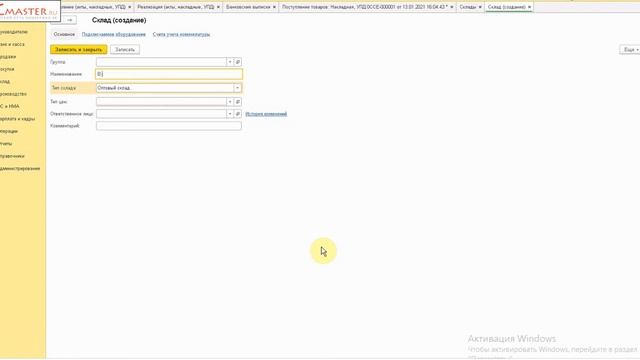This screenshot has height=360, width=640.
Task: Click inside the Ответственное лицо input field
Action: point(161,114)
